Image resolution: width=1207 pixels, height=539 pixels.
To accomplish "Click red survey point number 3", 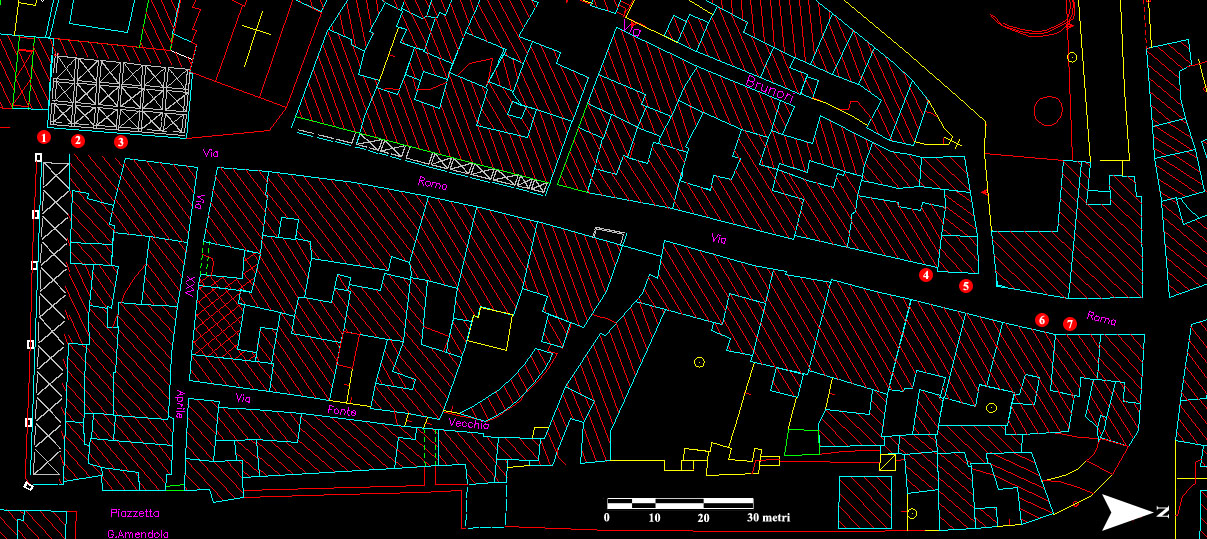I will point(121,142).
